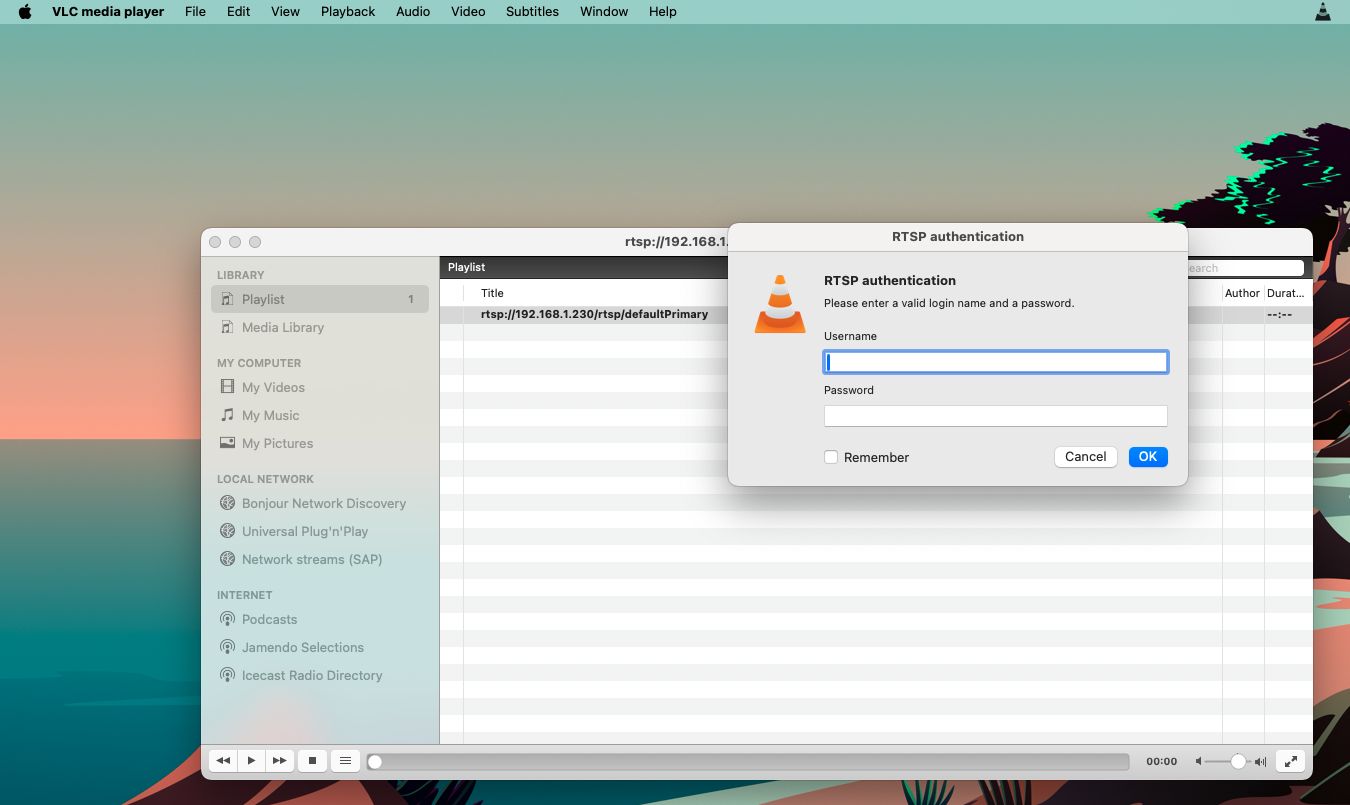Toggle the playlist view button
This screenshot has height=805, width=1350.
345,760
